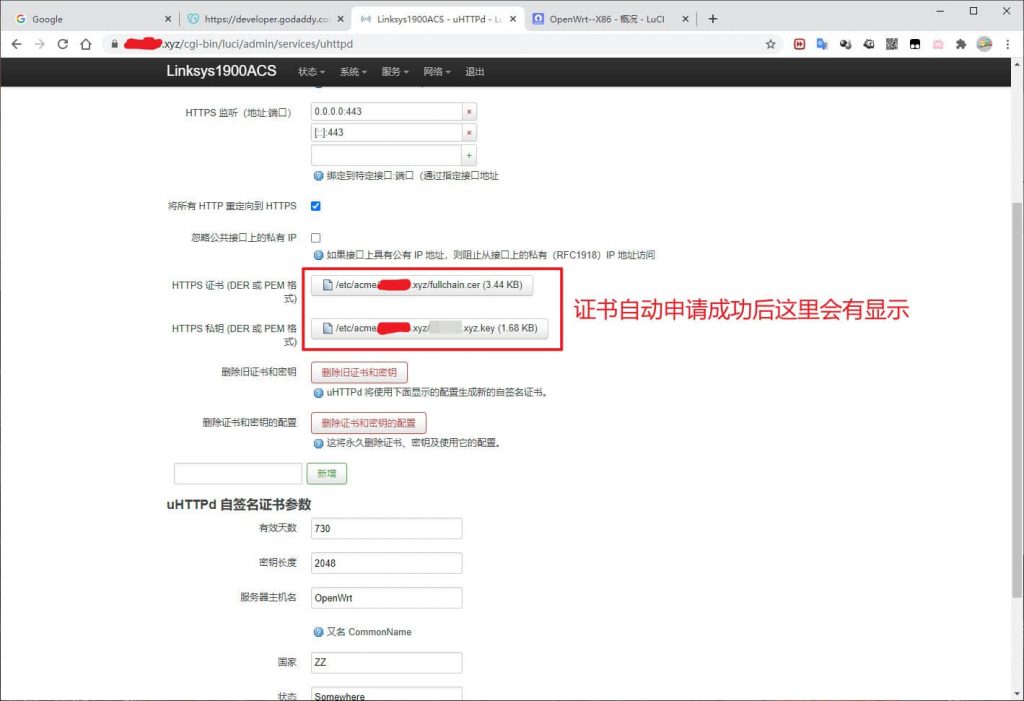Click the site lock icon in address bar
Image resolution: width=1024 pixels, height=701 pixels.
pyautogui.click(x=114, y=44)
